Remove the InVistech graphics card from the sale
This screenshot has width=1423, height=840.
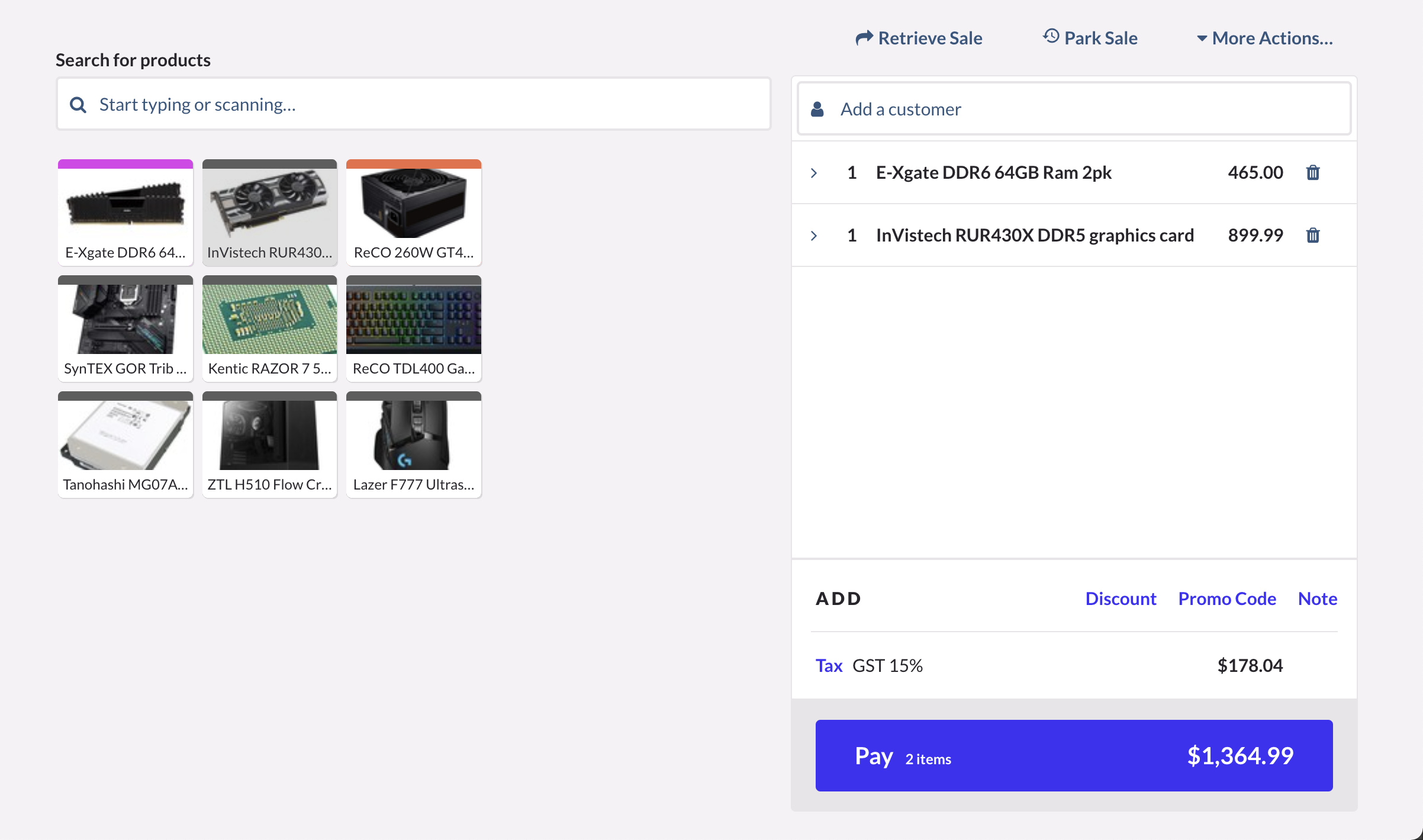[x=1313, y=235]
